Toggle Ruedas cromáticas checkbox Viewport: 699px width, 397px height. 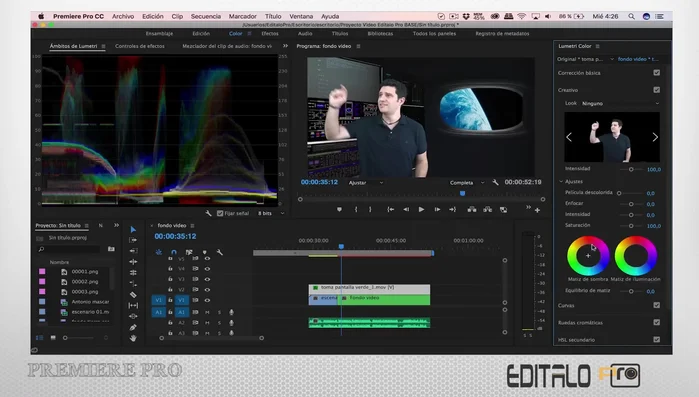[x=657, y=322]
